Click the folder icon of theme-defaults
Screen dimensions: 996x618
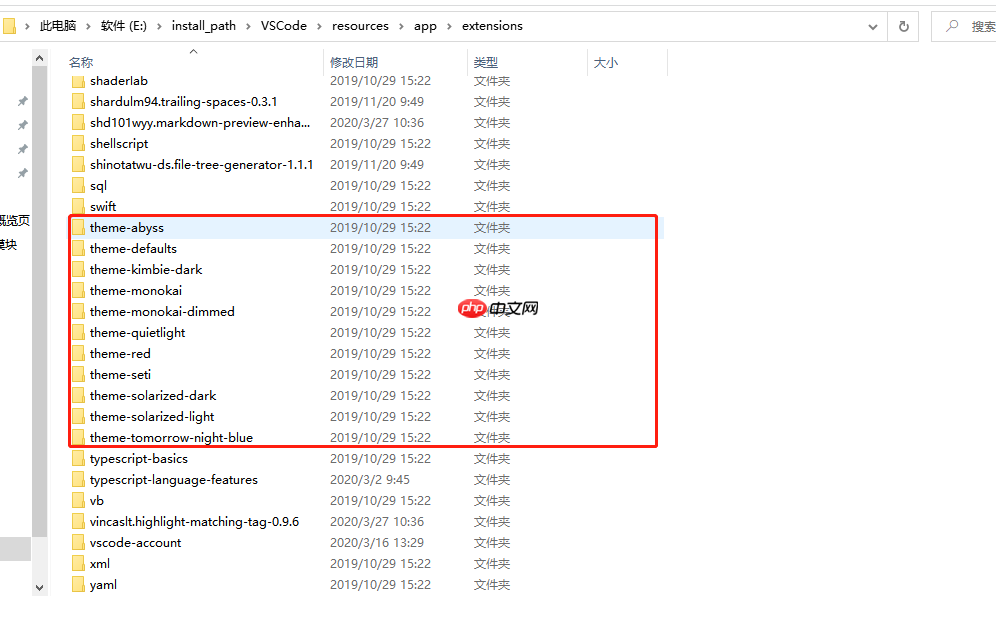click(78, 248)
